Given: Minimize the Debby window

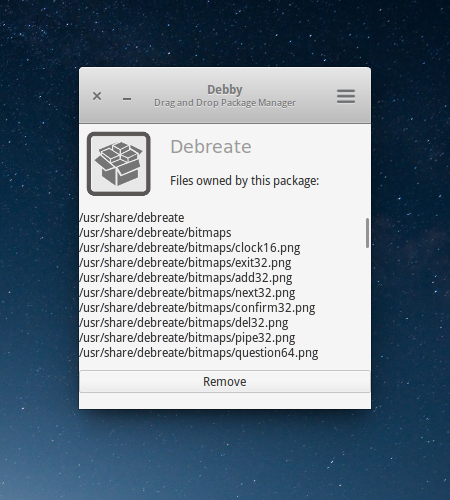Looking at the screenshot, I should [127, 99].
